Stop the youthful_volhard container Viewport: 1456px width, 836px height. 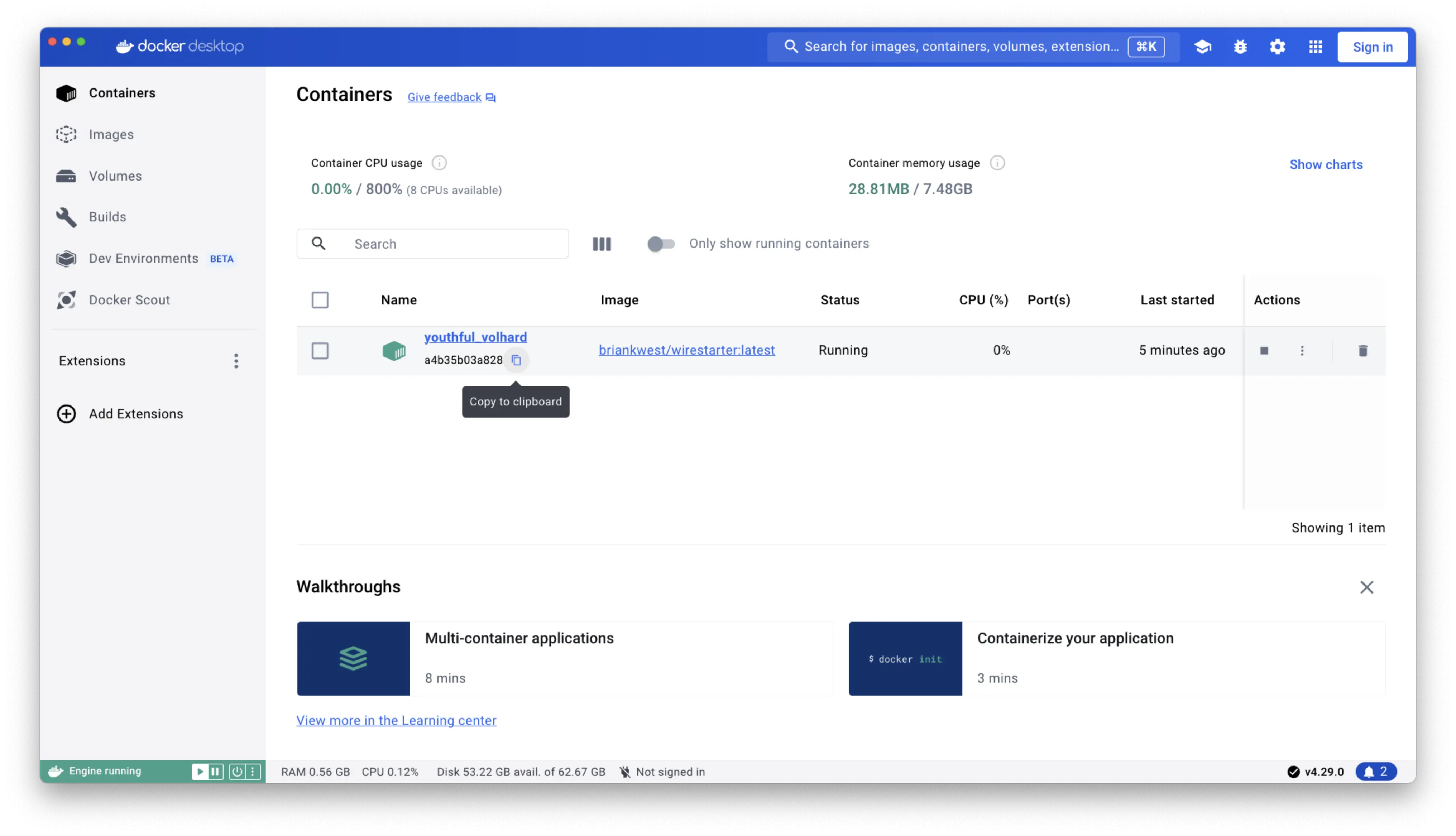pyautogui.click(x=1264, y=350)
